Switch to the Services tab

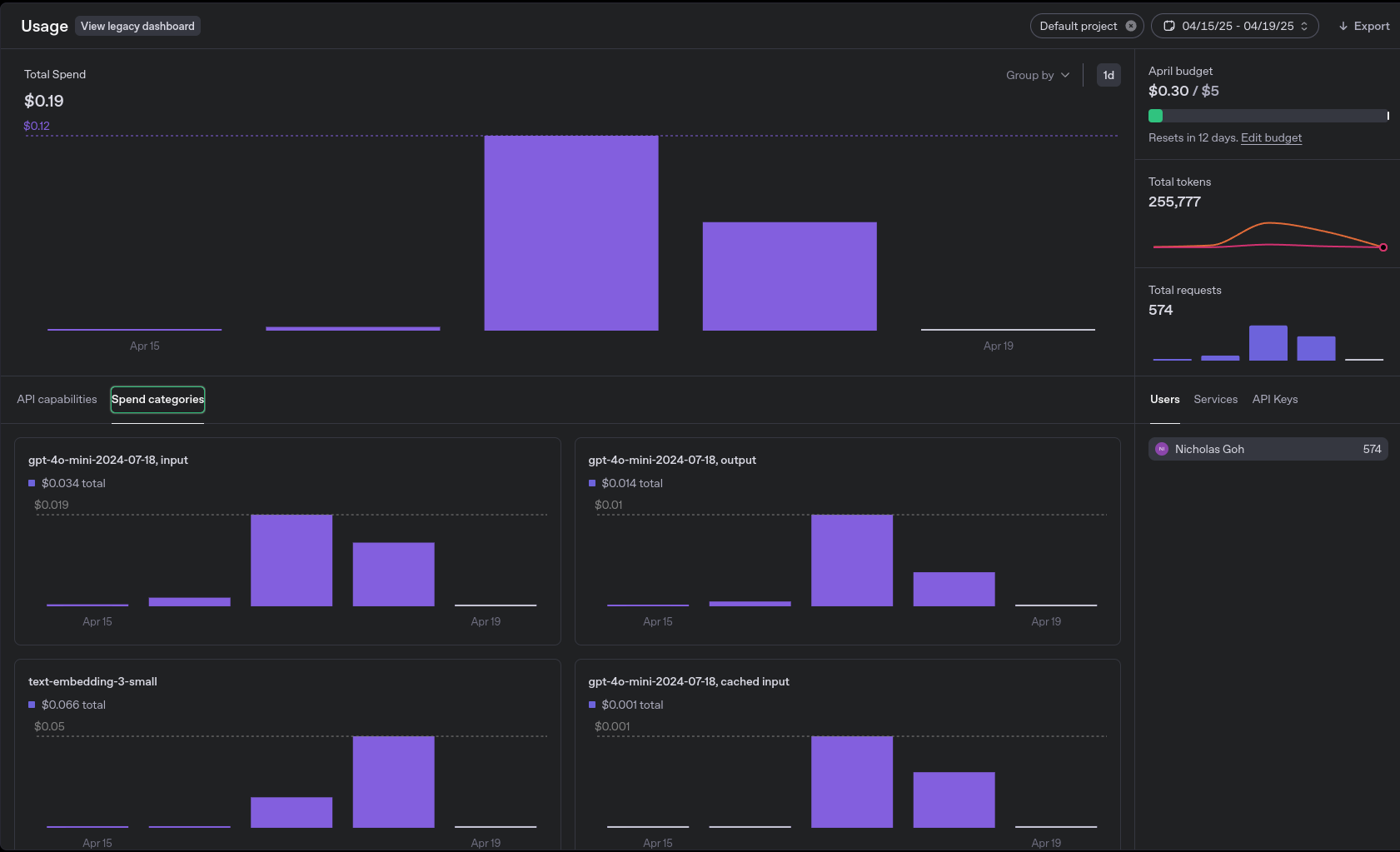point(1215,399)
